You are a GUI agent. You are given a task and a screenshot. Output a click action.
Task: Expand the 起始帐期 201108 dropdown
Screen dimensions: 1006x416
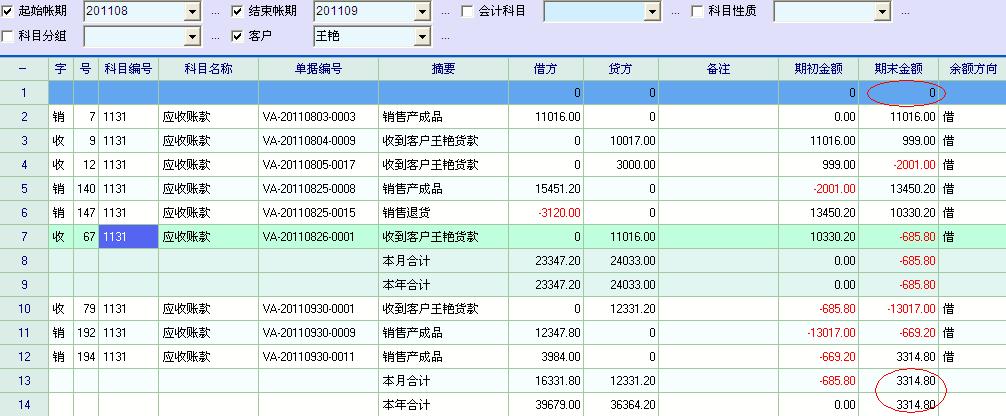192,12
